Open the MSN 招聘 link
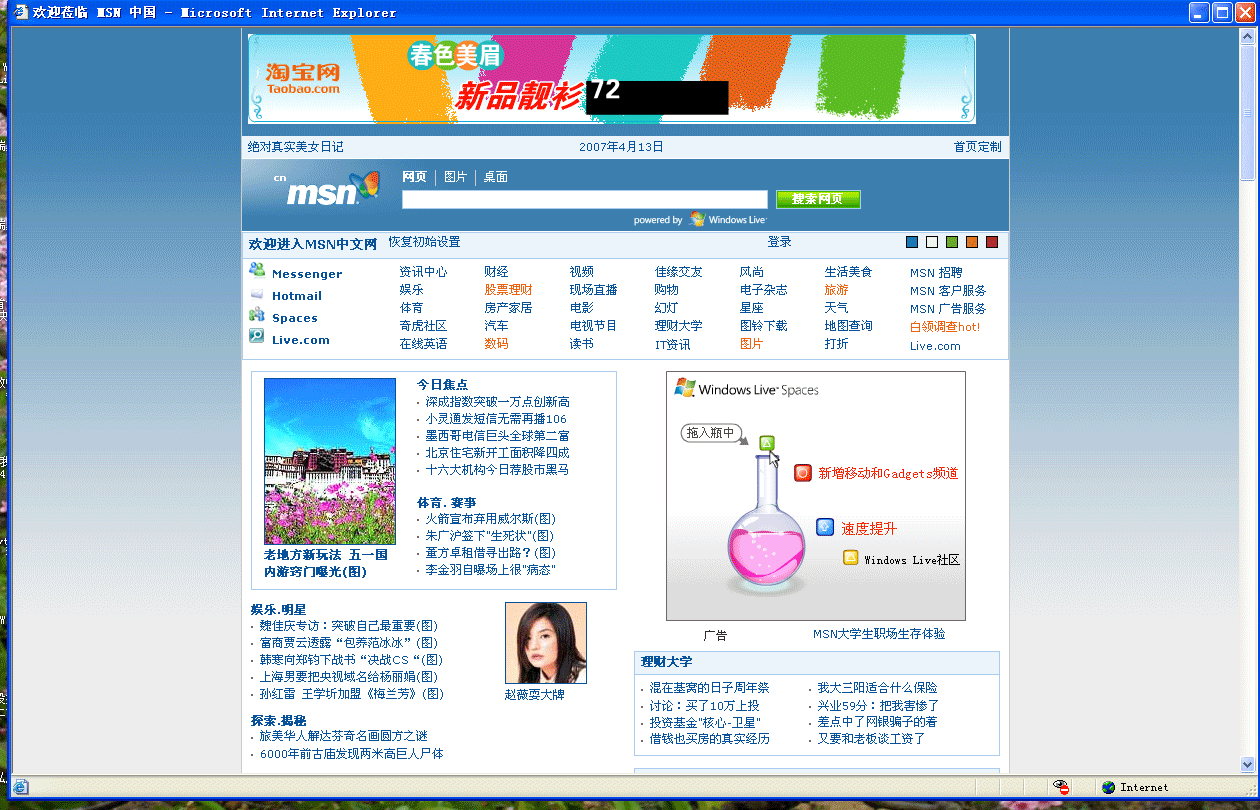 click(x=936, y=273)
